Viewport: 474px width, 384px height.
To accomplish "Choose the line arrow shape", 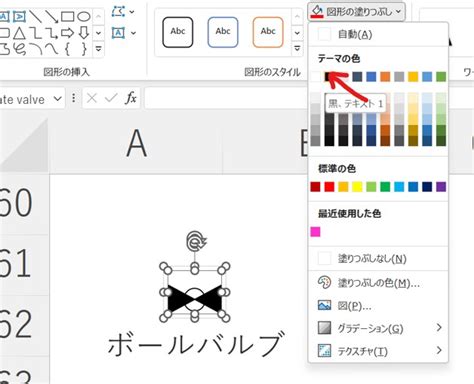I will click(x=51, y=16).
